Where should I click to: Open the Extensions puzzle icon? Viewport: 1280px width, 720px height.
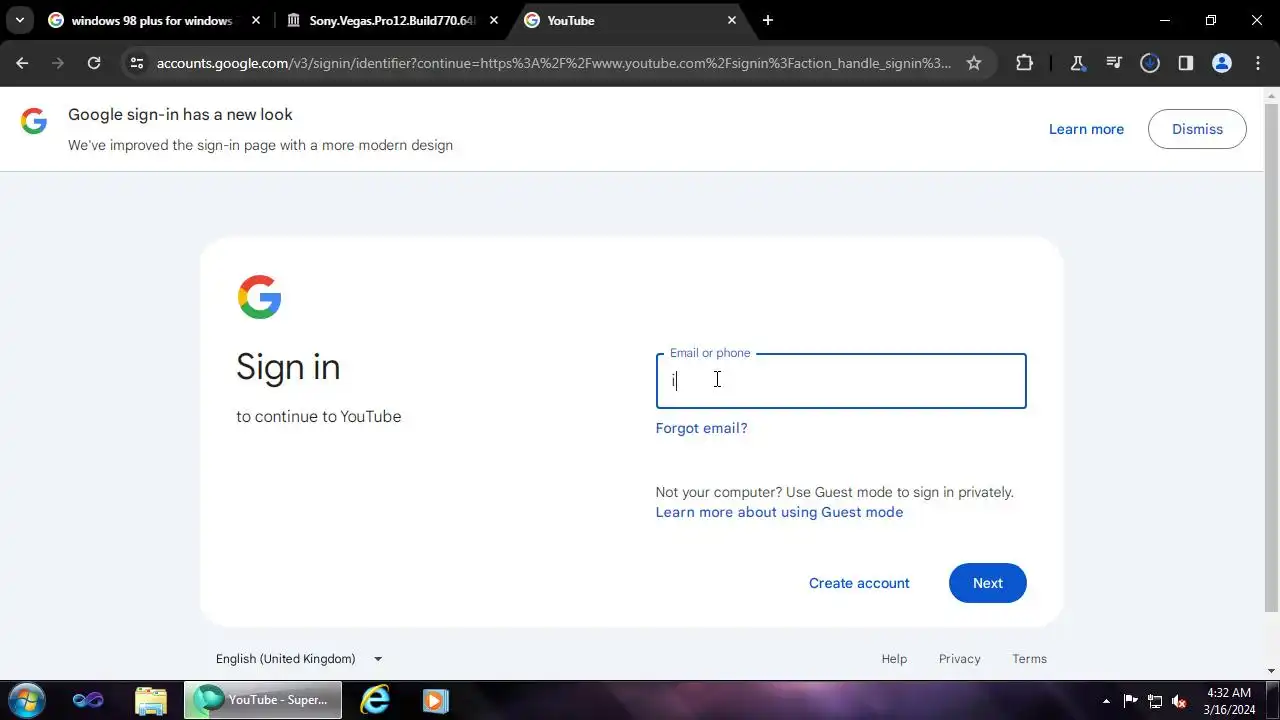click(1024, 63)
